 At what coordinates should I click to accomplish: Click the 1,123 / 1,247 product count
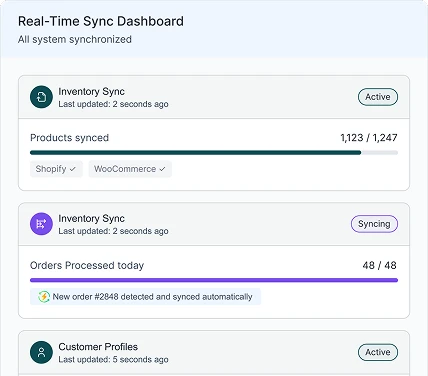click(x=369, y=138)
